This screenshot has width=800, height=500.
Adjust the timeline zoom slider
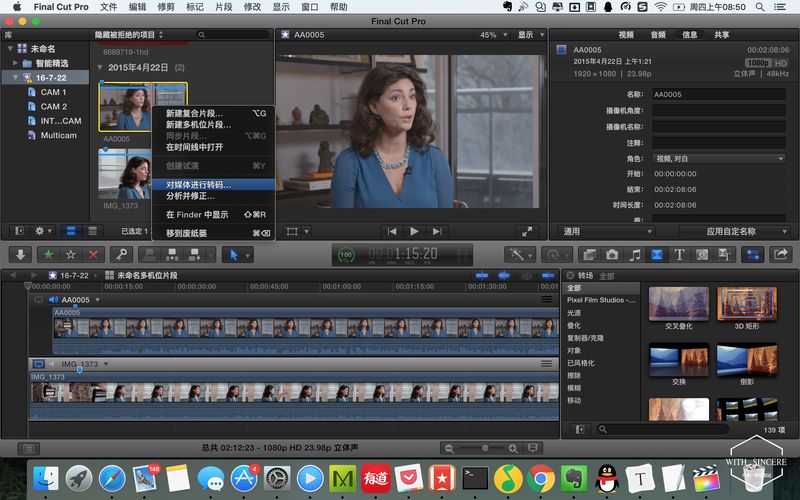pos(485,448)
